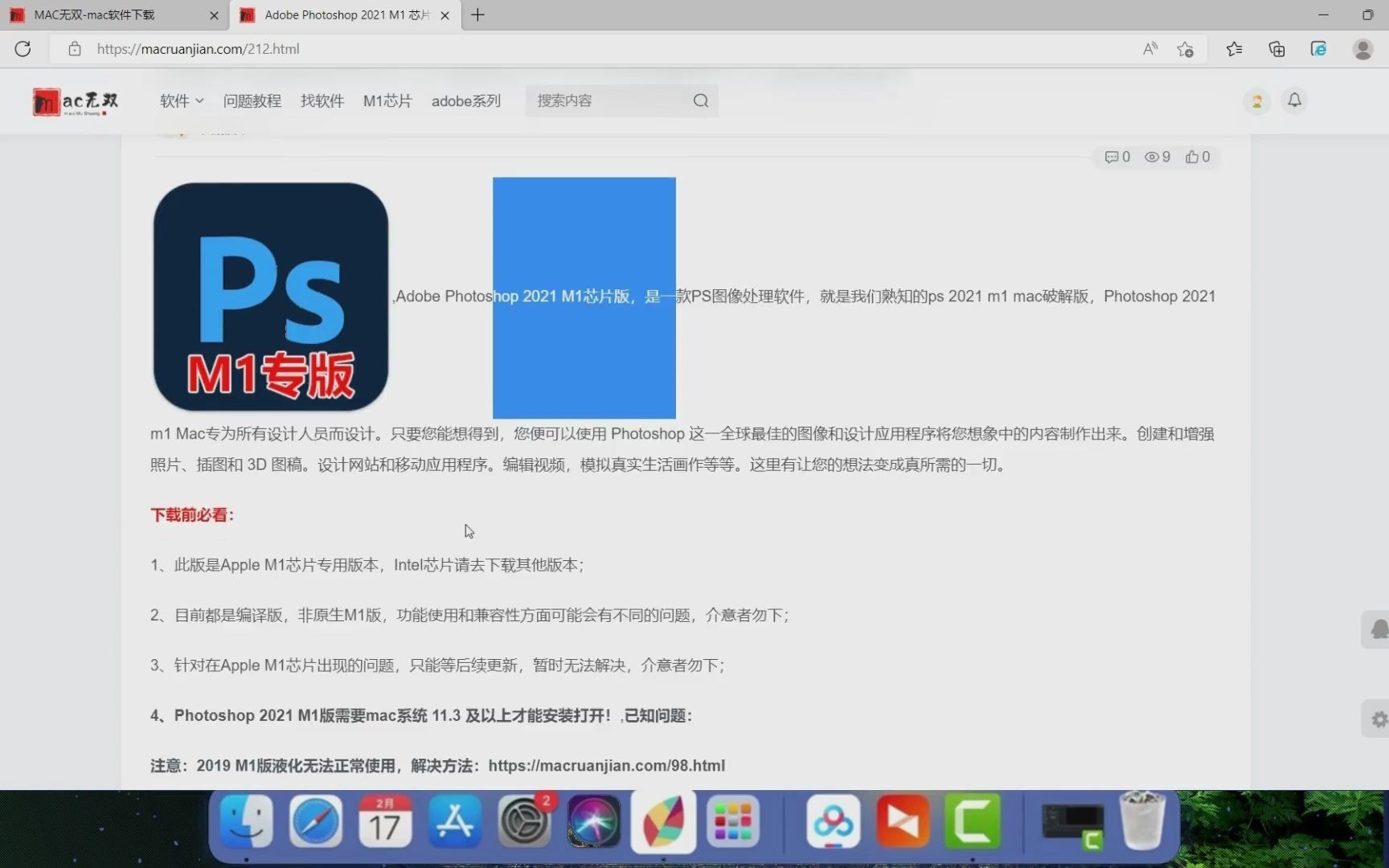This screenshot has height=868, width=1389.
Task: Open App Store from the dock
Action: click(455, 822)
